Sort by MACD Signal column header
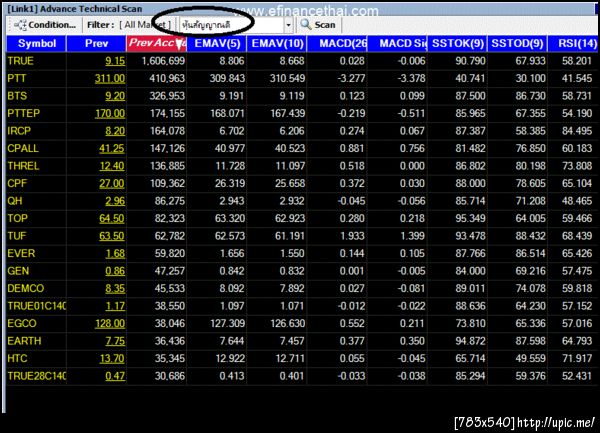600x433 pixels. tap(398, 43)
